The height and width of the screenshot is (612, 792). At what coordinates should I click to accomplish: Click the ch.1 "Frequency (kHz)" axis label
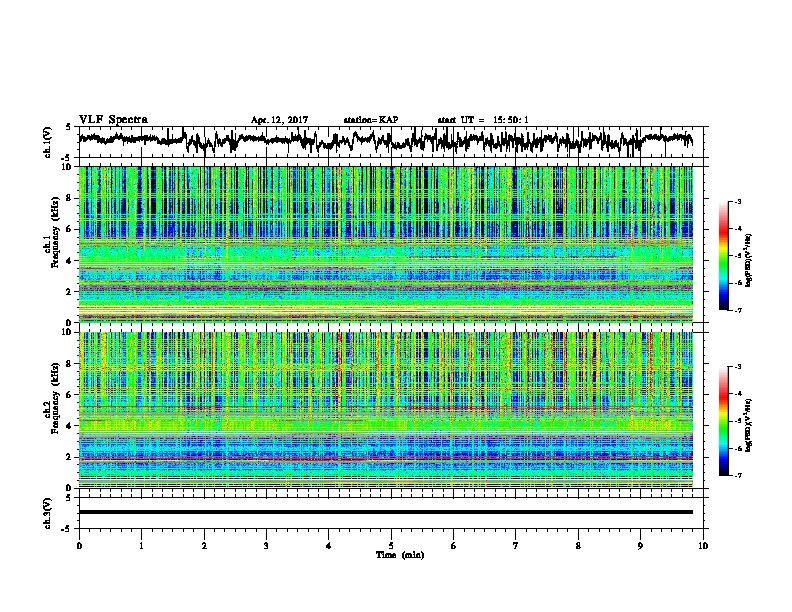53,233
